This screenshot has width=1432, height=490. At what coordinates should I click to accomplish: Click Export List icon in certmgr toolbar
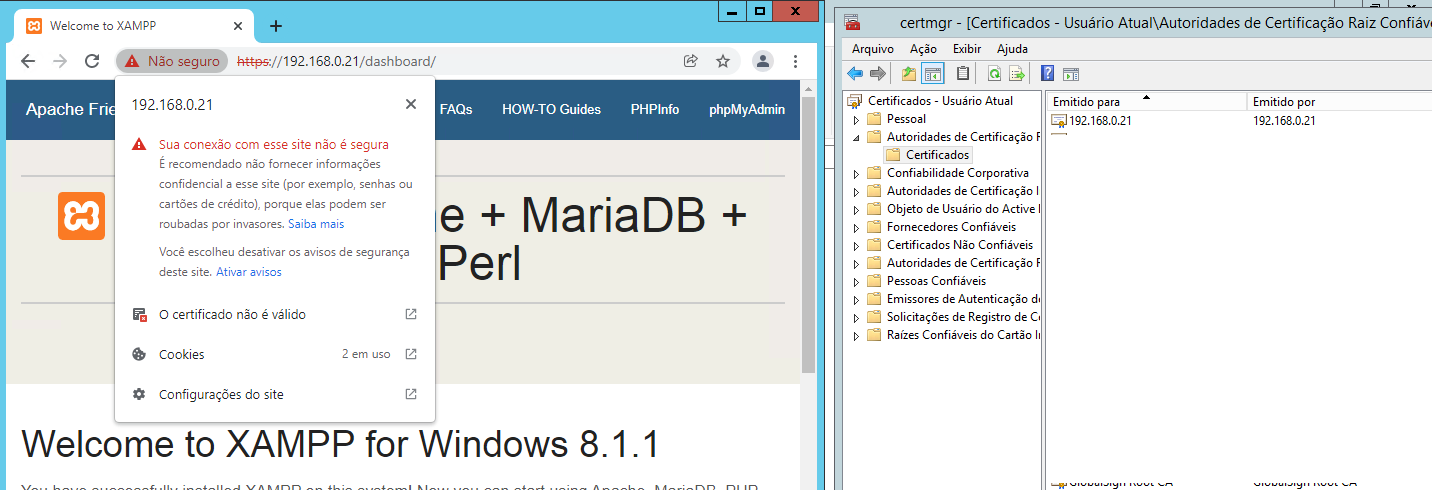pos(1017,73)
